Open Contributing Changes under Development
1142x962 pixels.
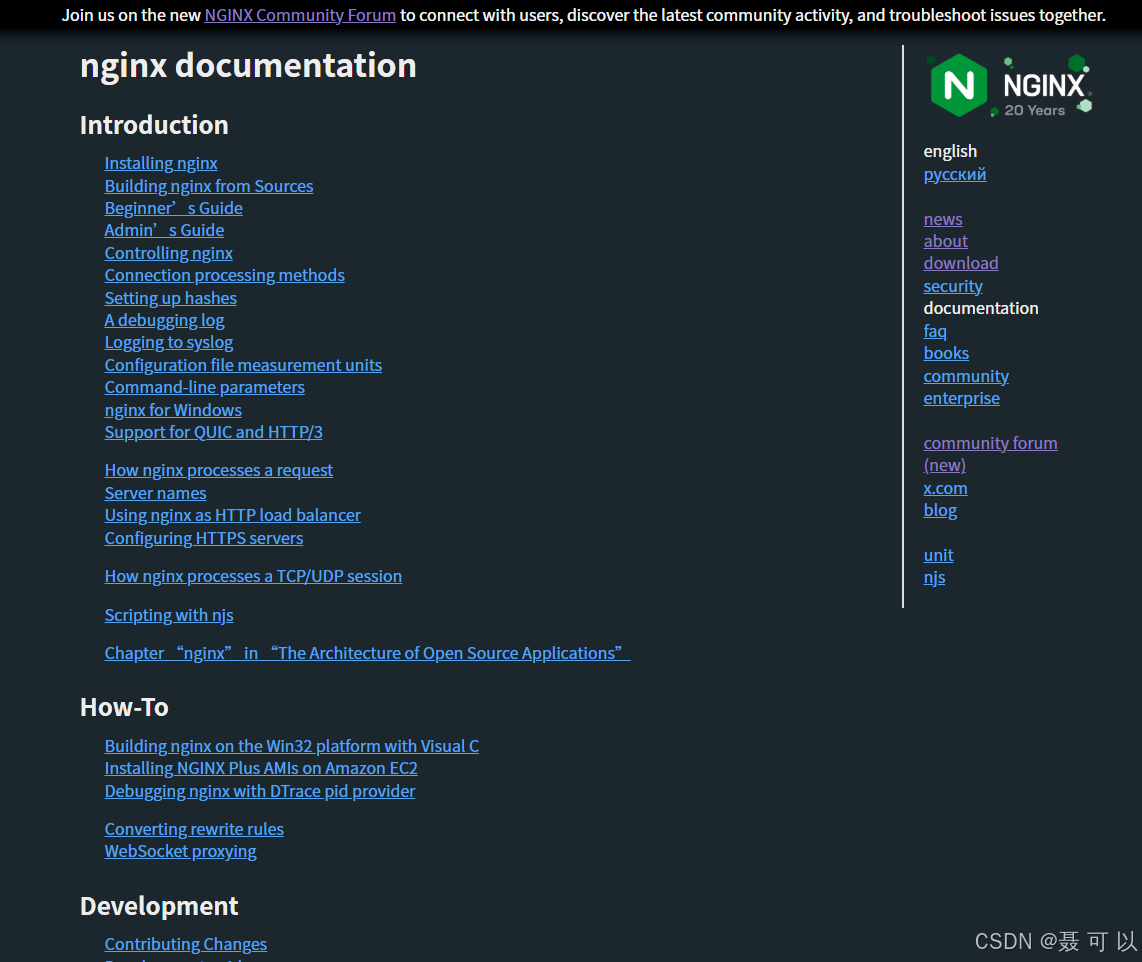(x=185, y=944)
